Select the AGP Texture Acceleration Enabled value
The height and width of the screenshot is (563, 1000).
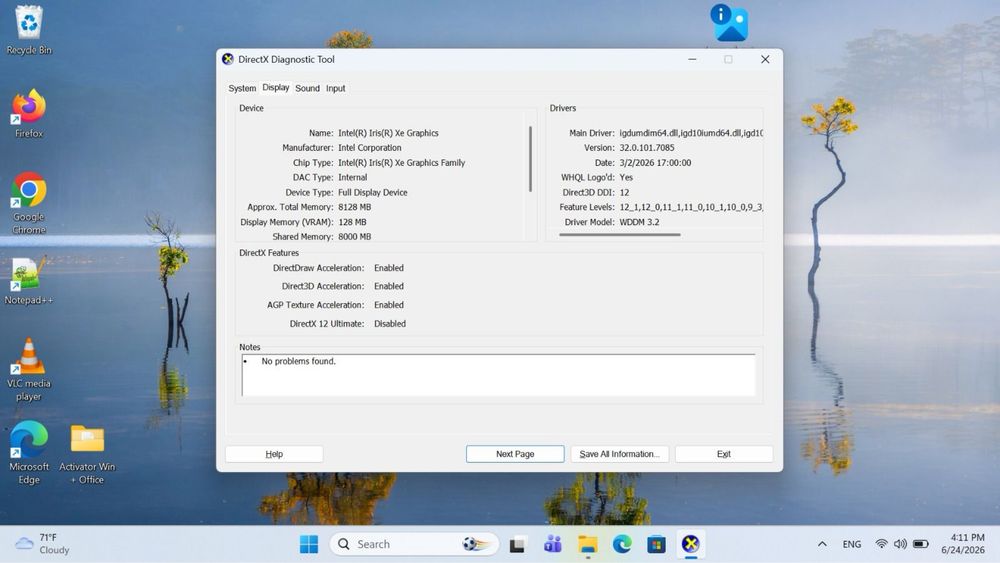coord(388,305)
